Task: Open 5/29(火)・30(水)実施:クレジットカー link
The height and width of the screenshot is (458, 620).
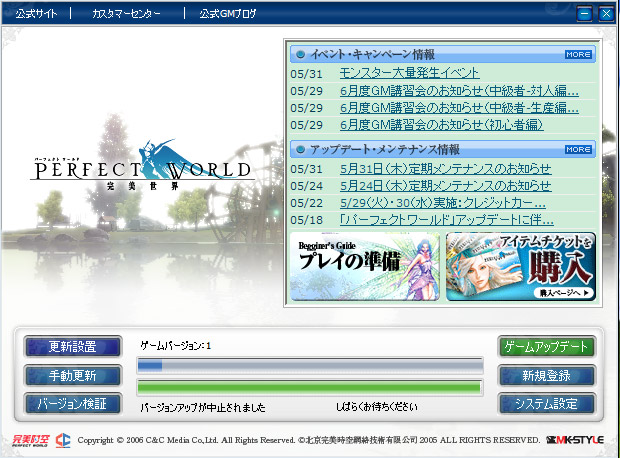Action: pos(442,203)
